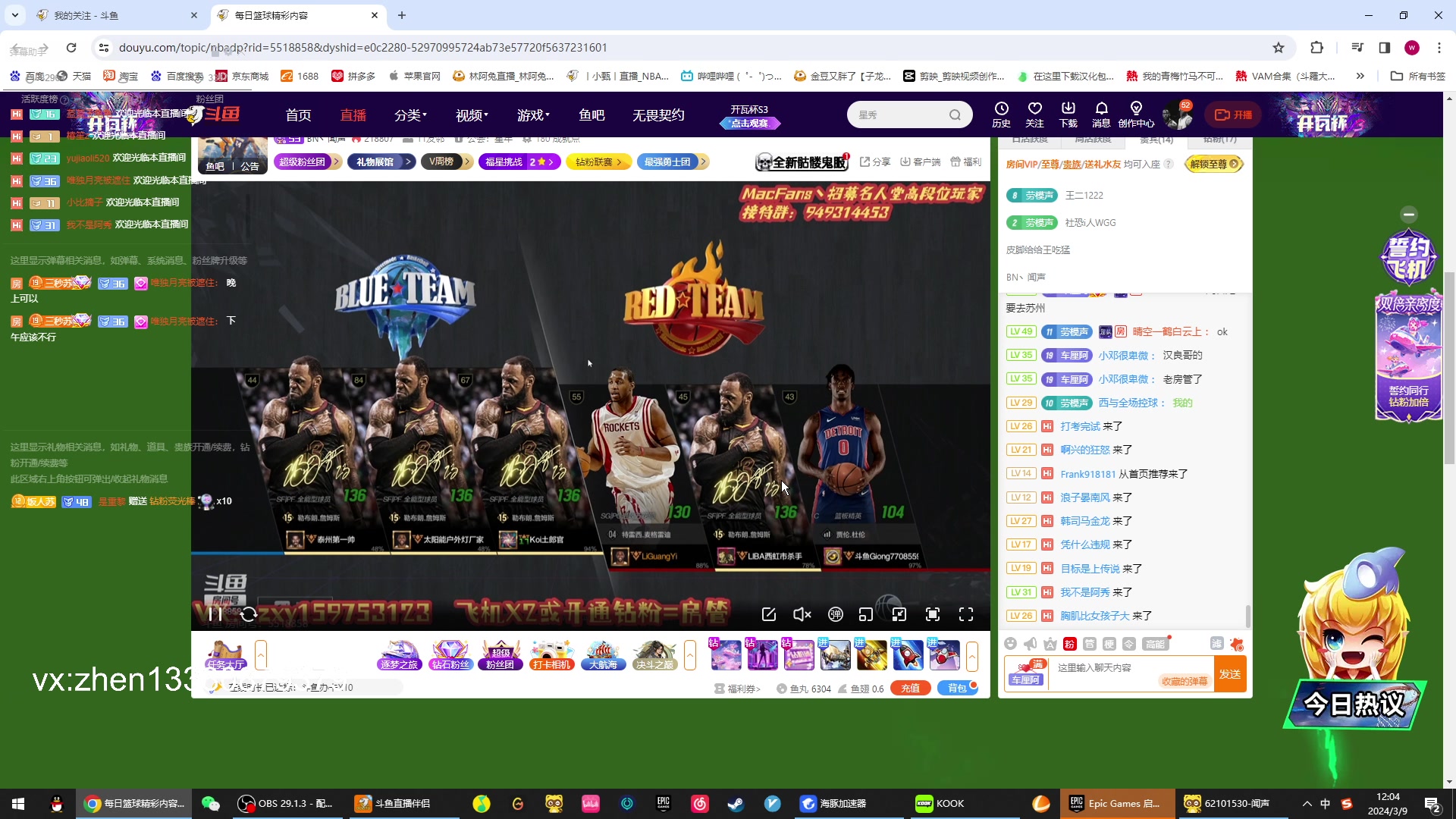Open 福星挑战 badge
The width and height of the screenshot is (1456, 819).
click(x=519, y=162)
